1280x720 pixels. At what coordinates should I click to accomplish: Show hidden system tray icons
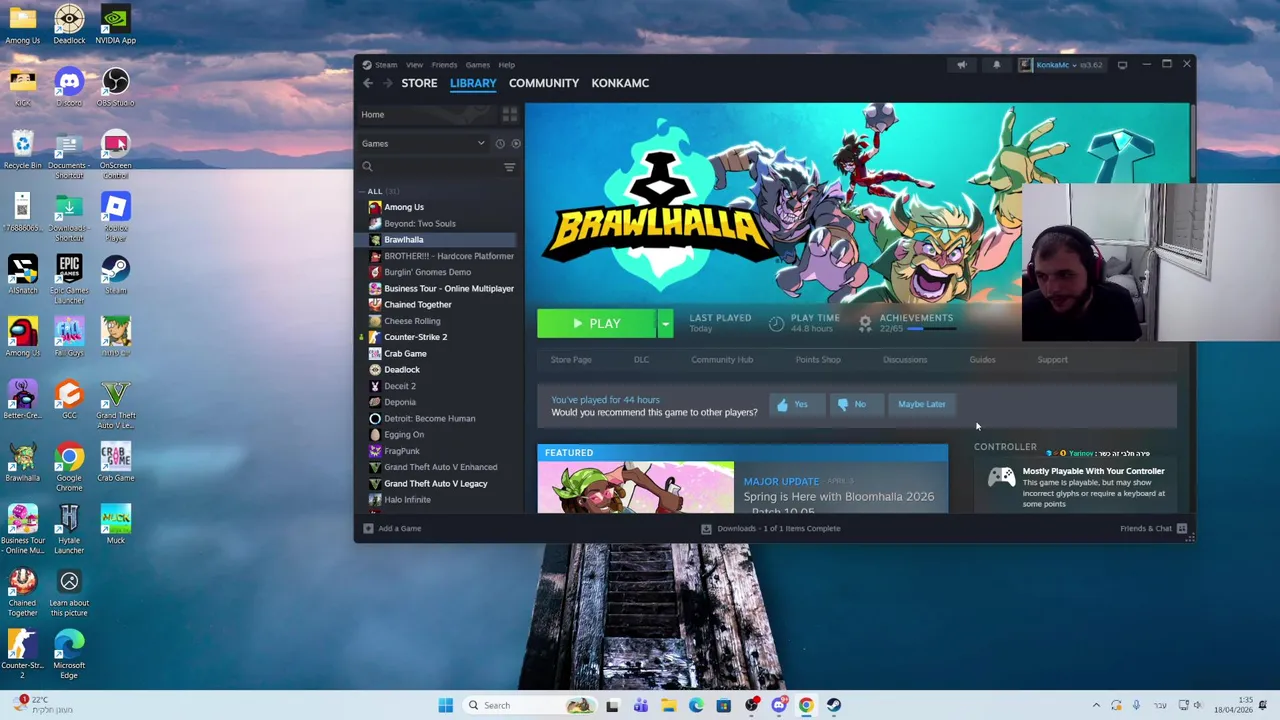tap(1096, 705)
